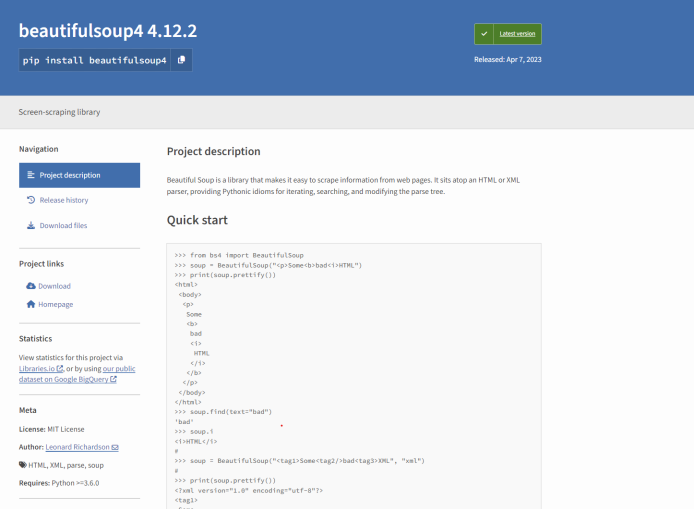The width and height of the screenshot is (694, 509).
Task: Click the Screen-scraping library summary
Action: (x=59, y=112)
